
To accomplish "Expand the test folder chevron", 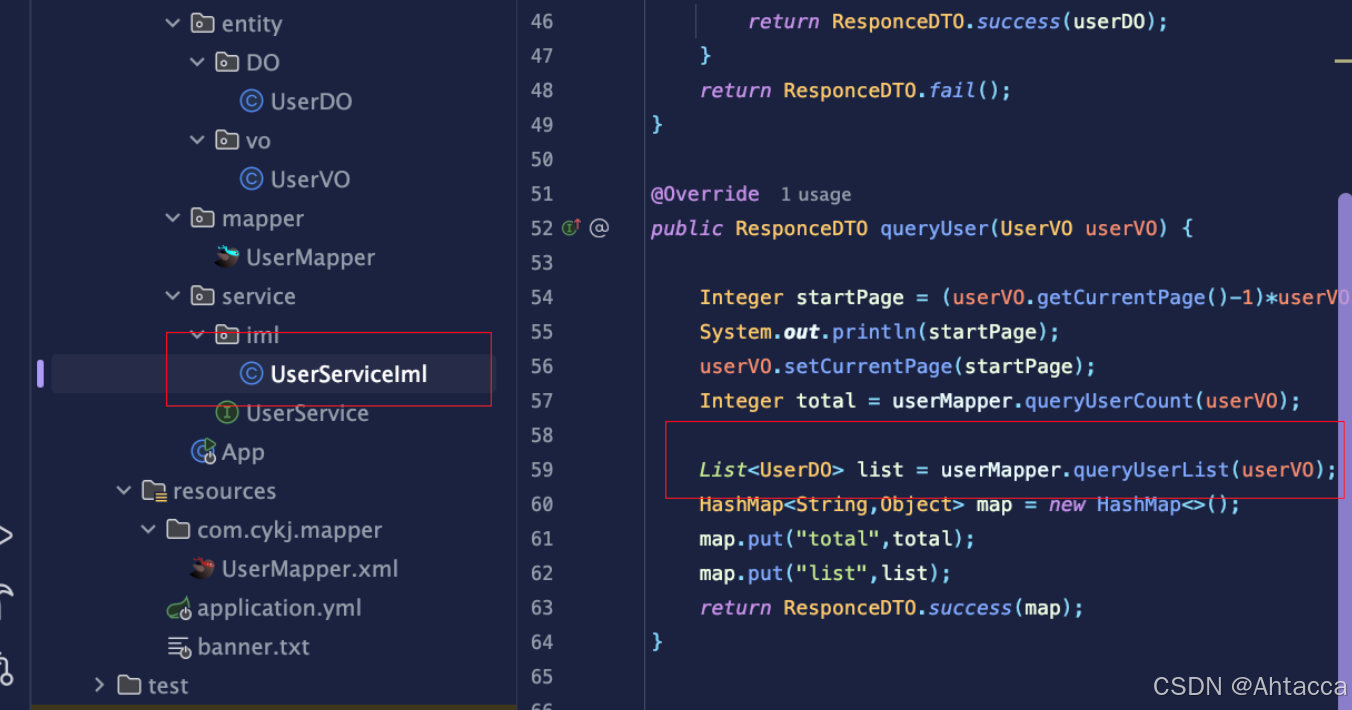I will [99, 686].
